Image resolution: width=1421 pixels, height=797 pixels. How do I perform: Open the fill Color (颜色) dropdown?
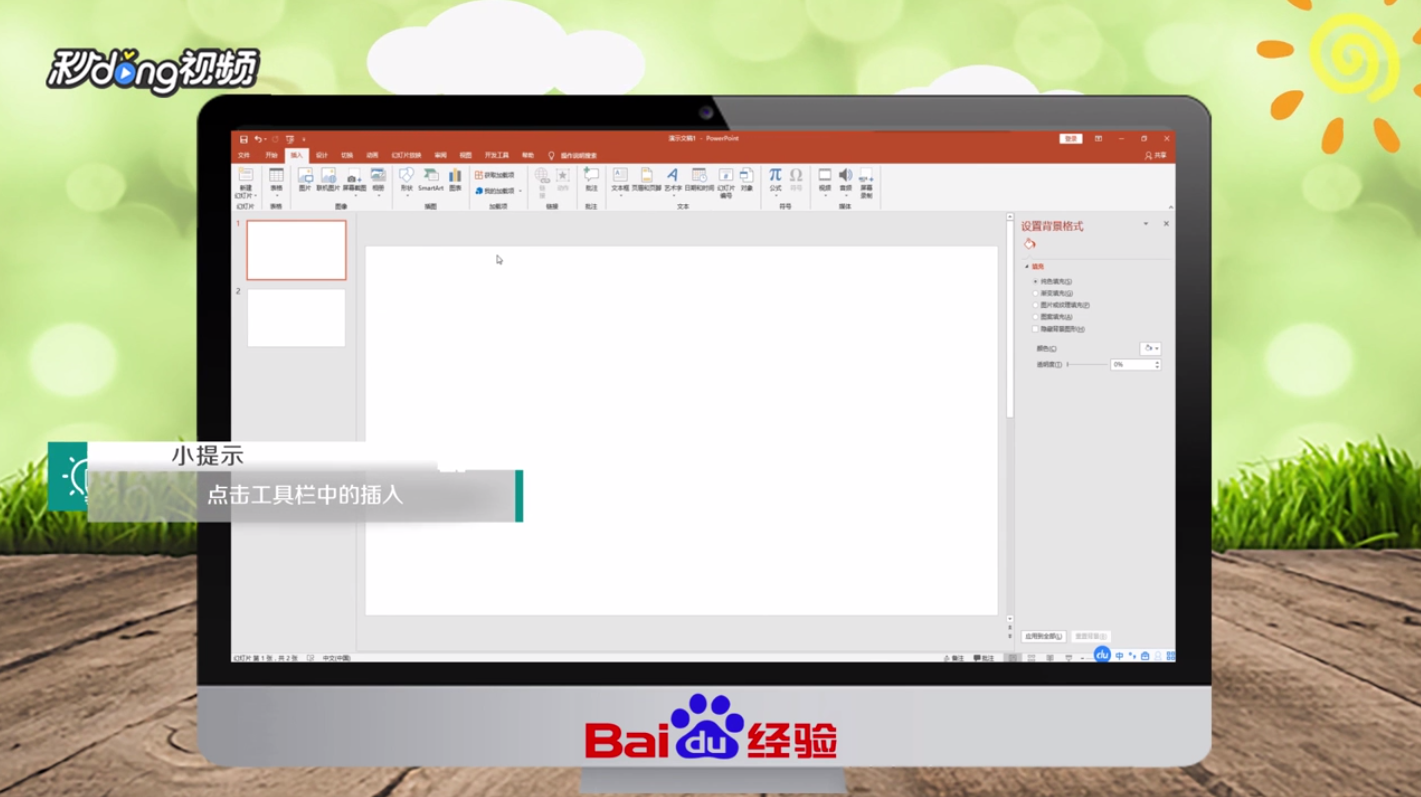pyautogui.click(x=1150, y=348)
